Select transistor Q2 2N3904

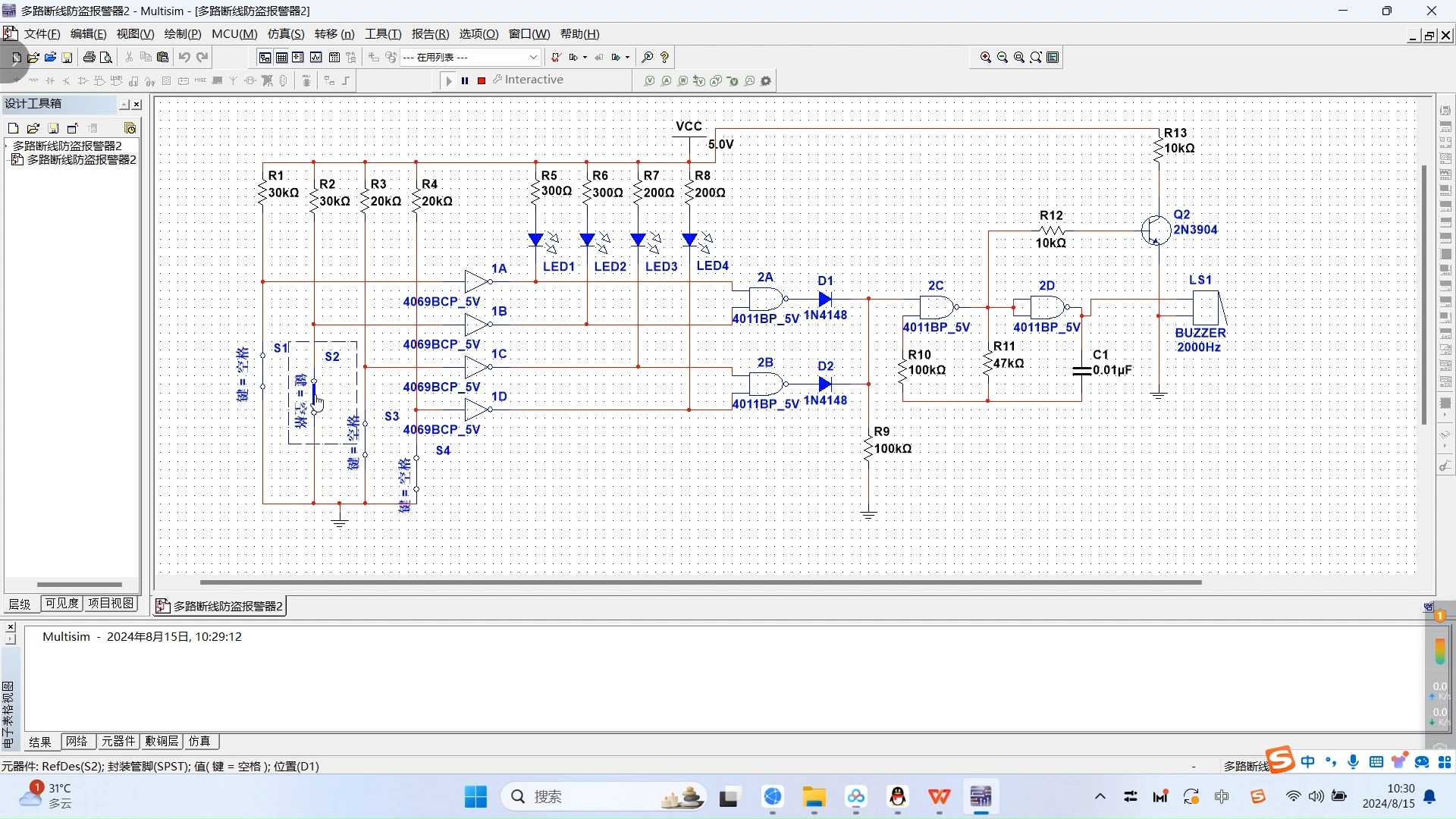[x=1156, y=230]
